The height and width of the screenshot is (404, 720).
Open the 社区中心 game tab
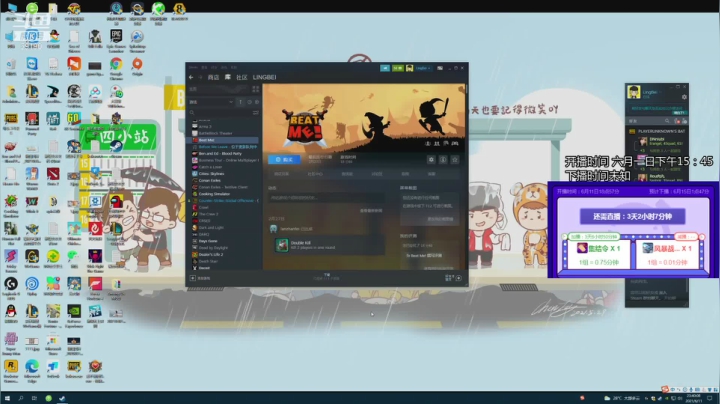[315, 174]
